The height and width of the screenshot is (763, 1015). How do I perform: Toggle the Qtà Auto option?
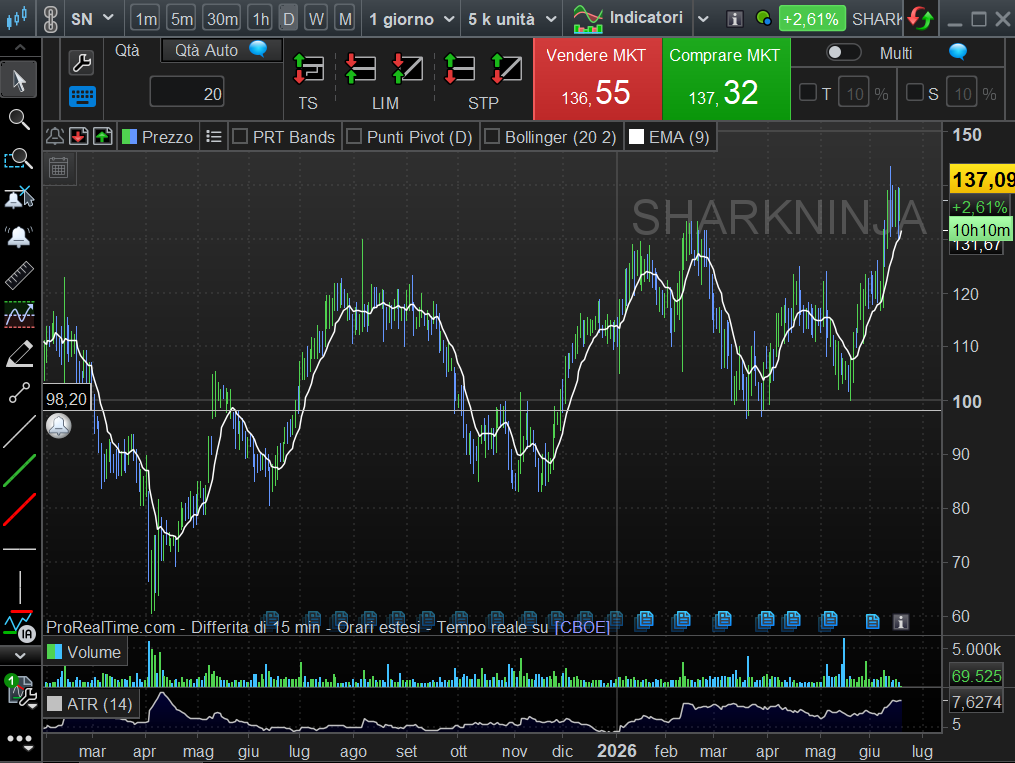(x=220, y=50)
